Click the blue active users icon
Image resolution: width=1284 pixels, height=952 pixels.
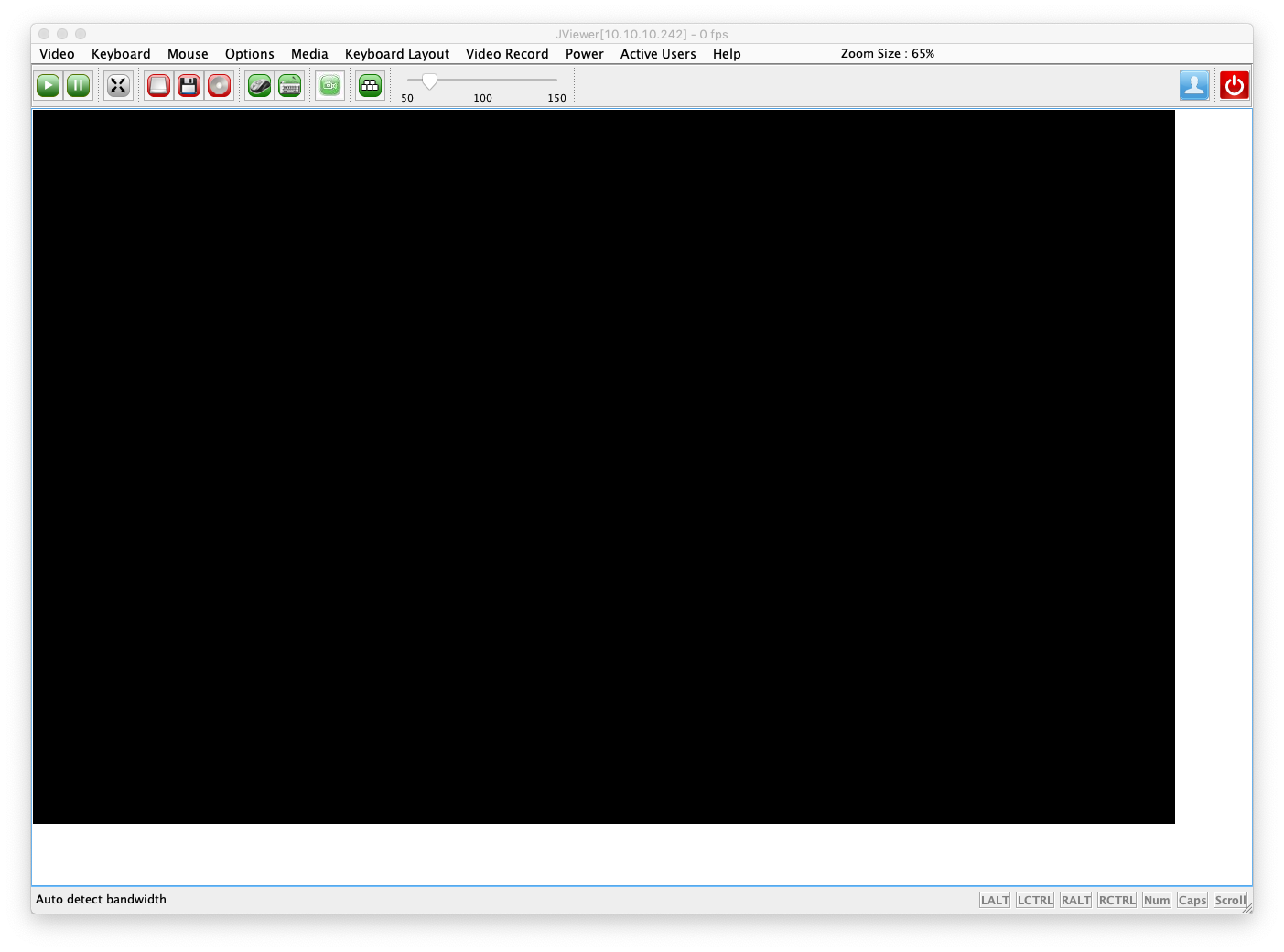(1194, 85)
